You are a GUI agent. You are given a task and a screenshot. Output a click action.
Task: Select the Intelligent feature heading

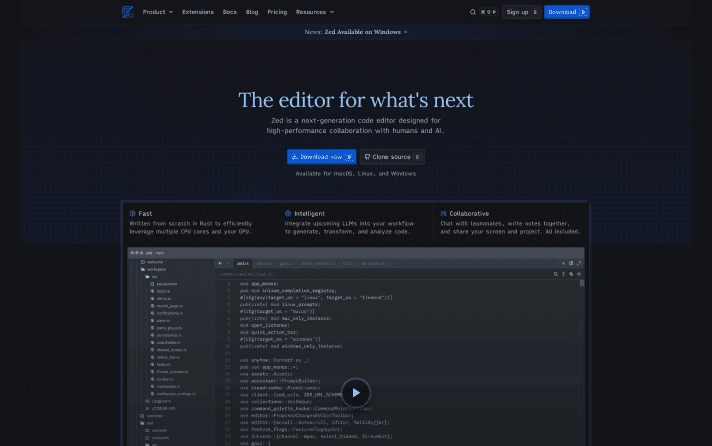coord(309,213)
